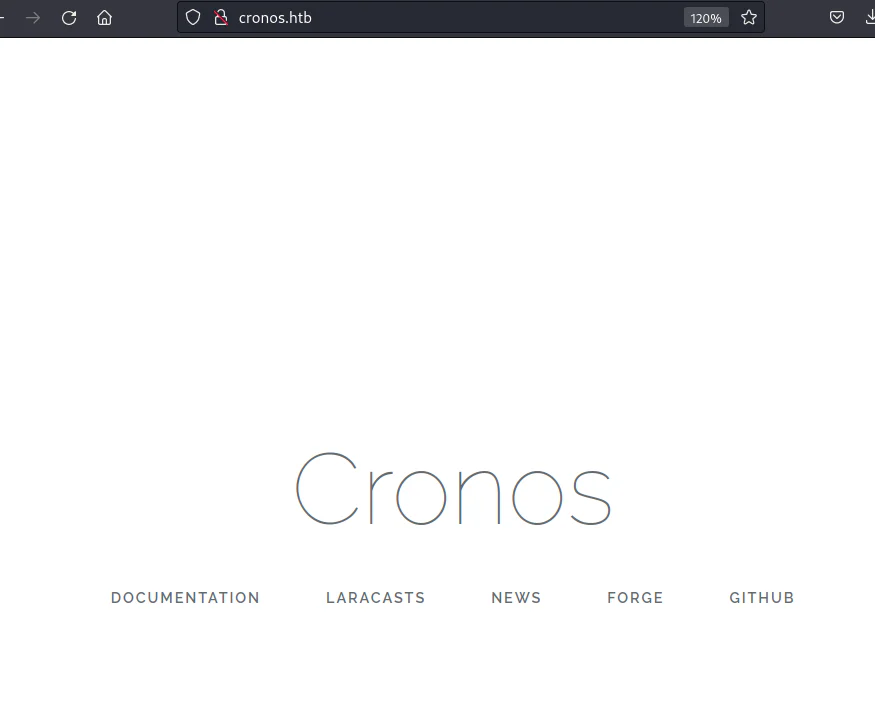Open the tracking protection shield icon
This screenshot has width=875, height=720.
pyautogui.click(x=193, y=17)
